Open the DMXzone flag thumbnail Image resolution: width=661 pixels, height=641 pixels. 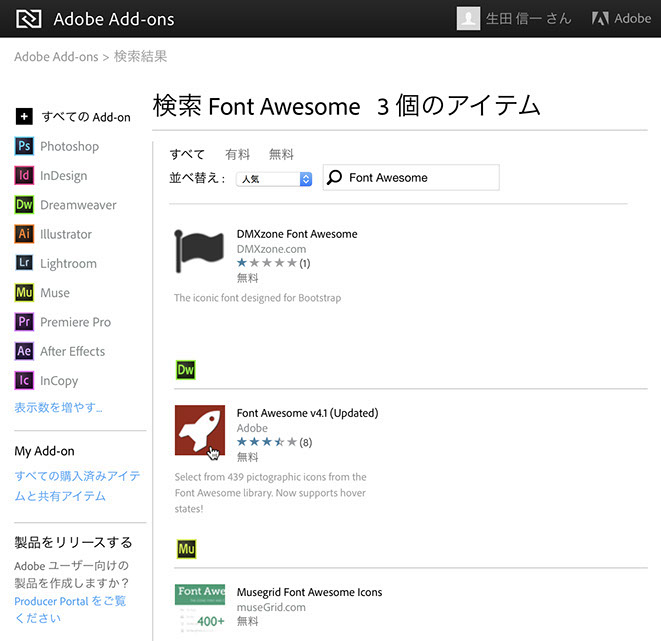click(x=199, y=252)
